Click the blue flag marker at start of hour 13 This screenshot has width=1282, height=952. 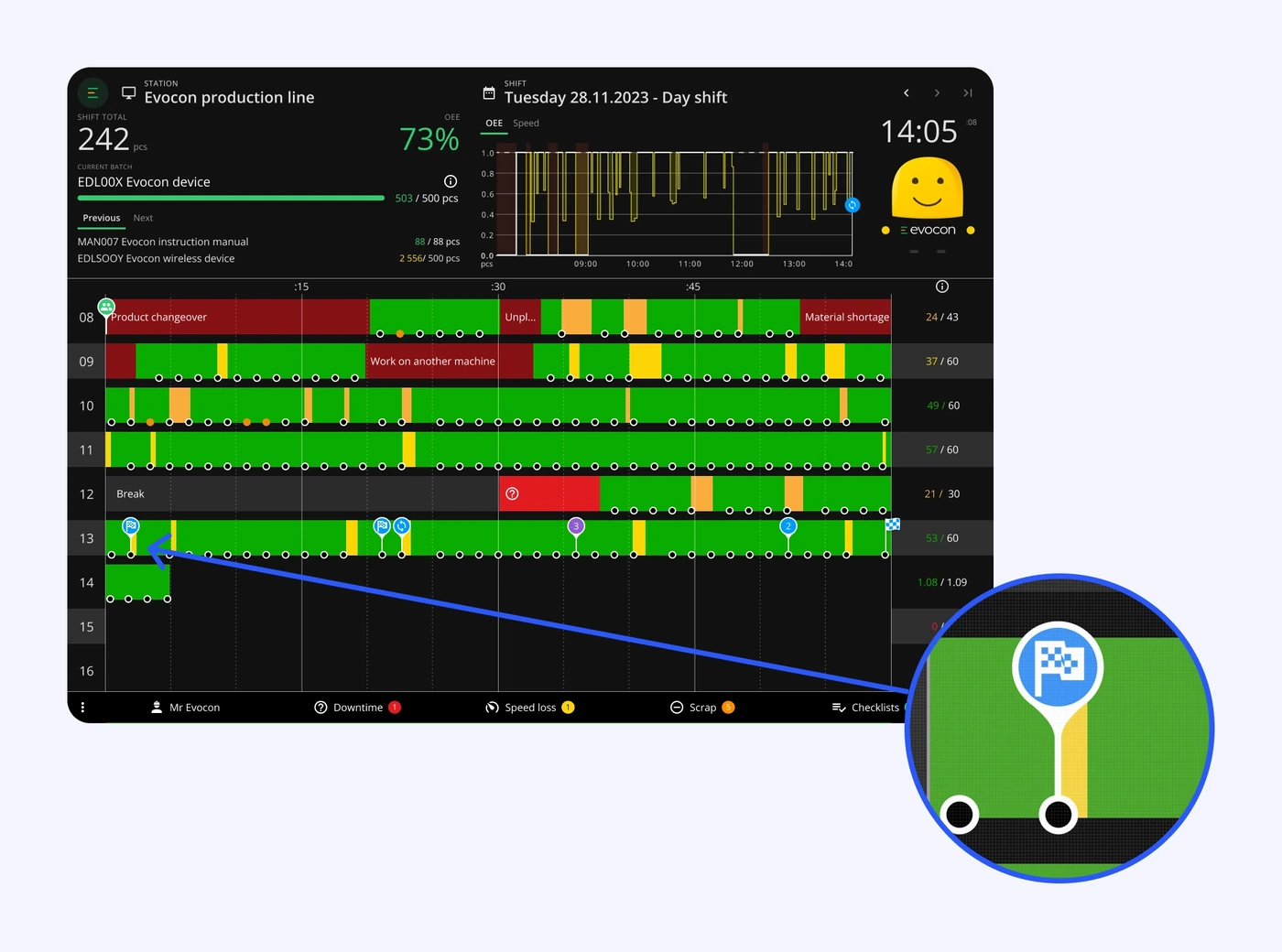(131, 526)
